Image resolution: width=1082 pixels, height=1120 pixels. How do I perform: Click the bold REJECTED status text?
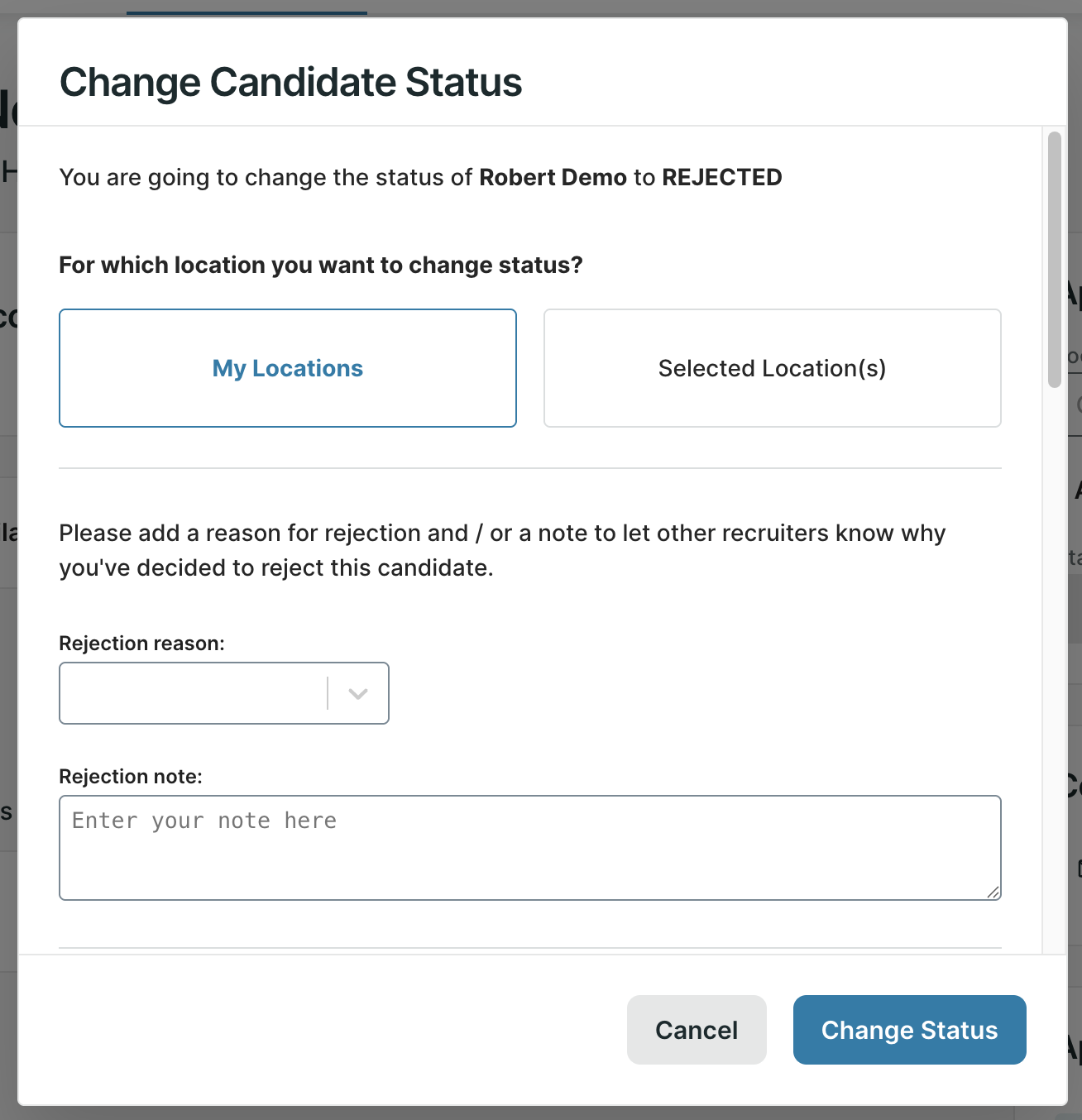[x=721, y=178]
